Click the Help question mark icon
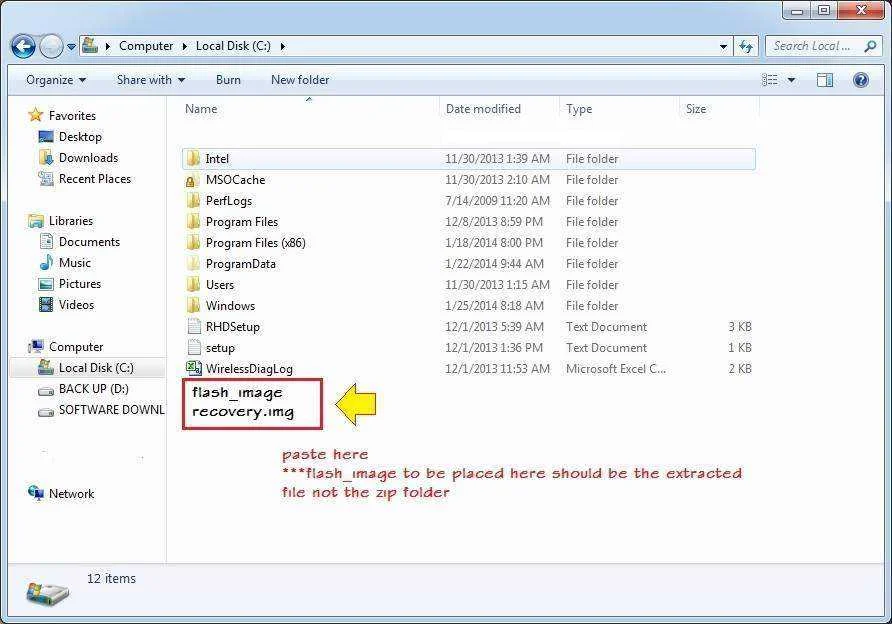892x624 pixels. 861,80
